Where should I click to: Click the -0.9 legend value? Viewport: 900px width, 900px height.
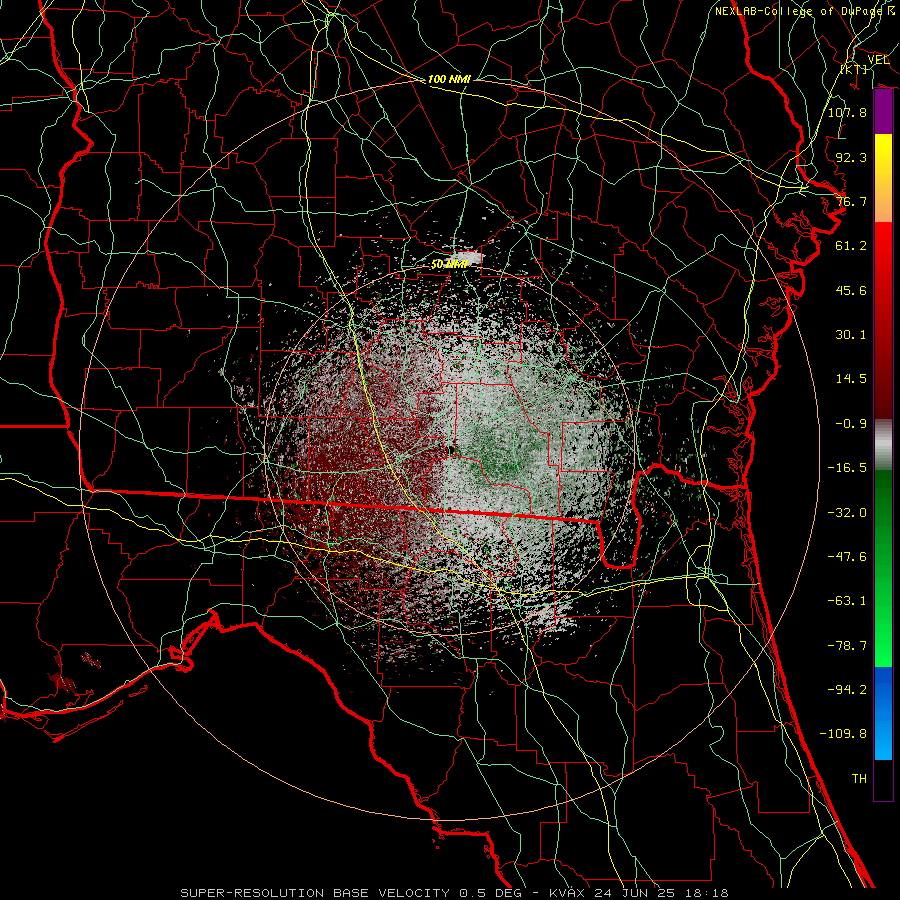pyautogui.click(x=851, y=424)
